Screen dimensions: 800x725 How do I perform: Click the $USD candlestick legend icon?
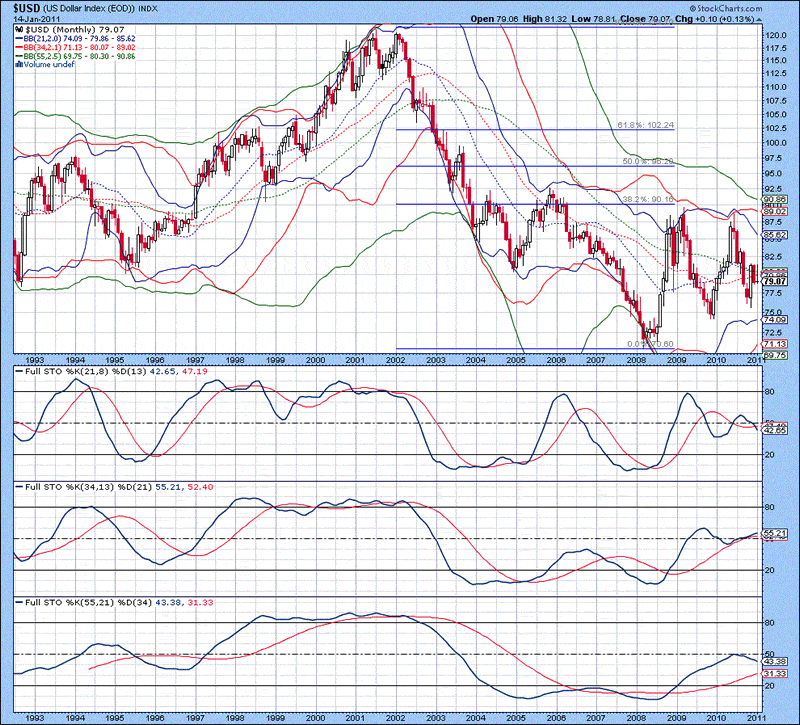coord(19,31)
